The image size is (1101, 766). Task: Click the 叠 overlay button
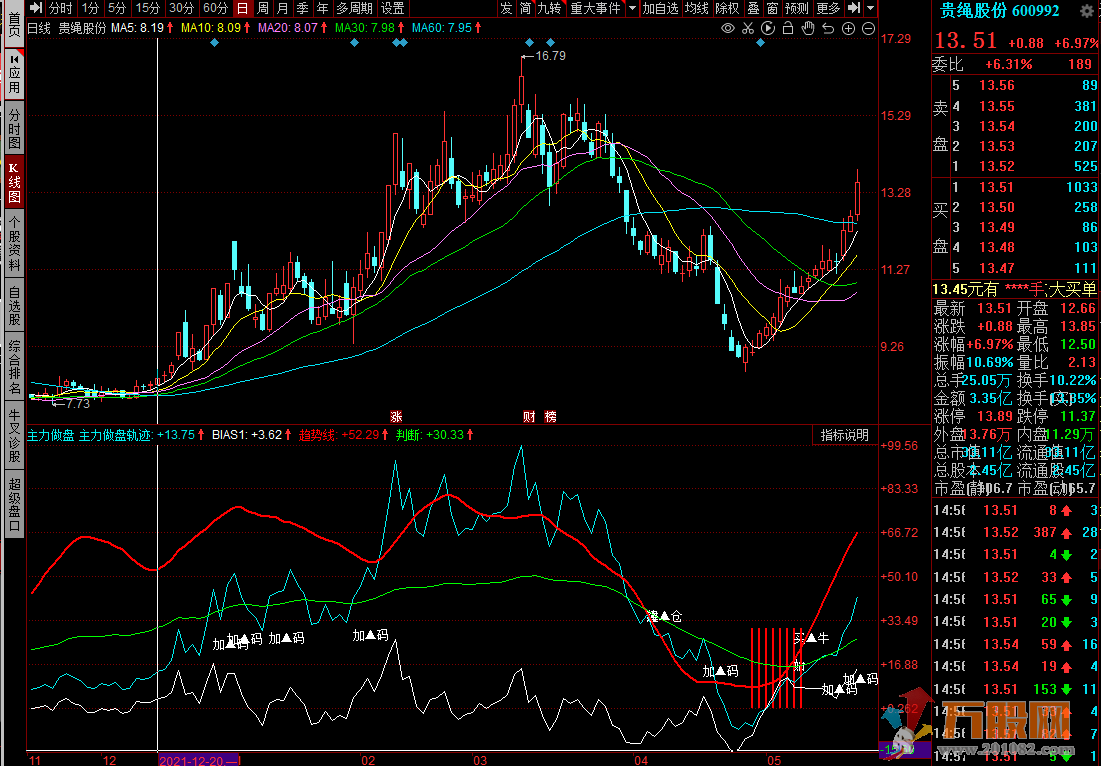coord(753,8)
